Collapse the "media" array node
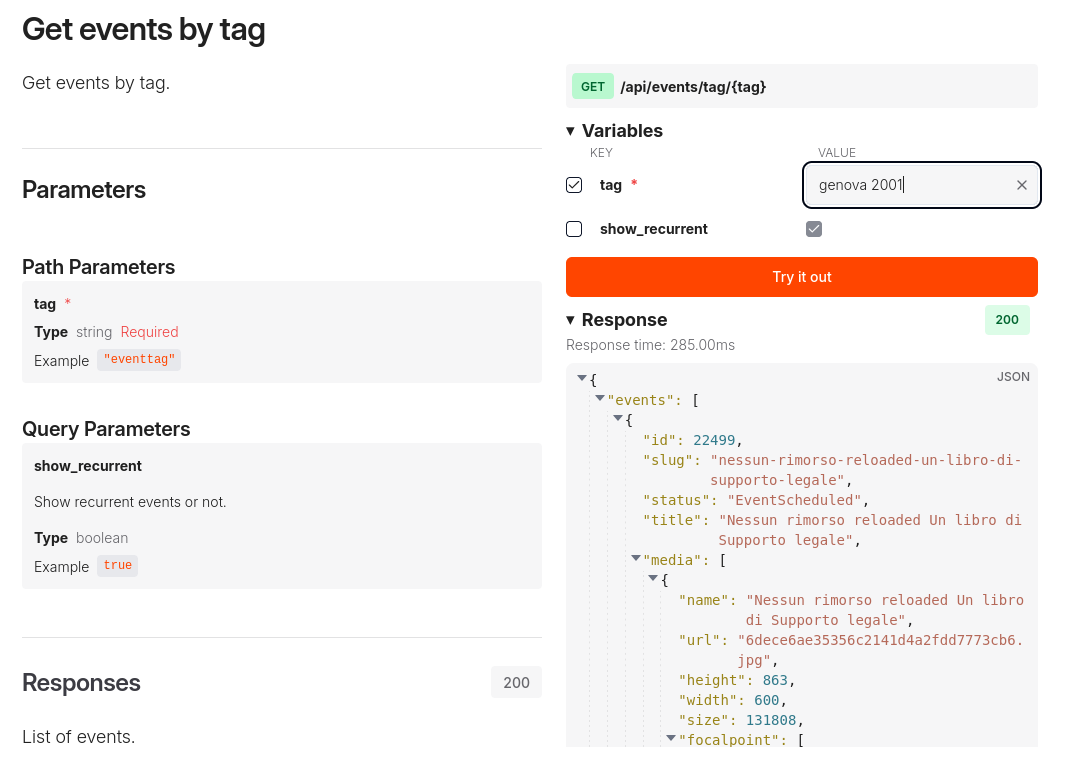1069x763 pixels. pyautogui.click(x=635, y=558)
